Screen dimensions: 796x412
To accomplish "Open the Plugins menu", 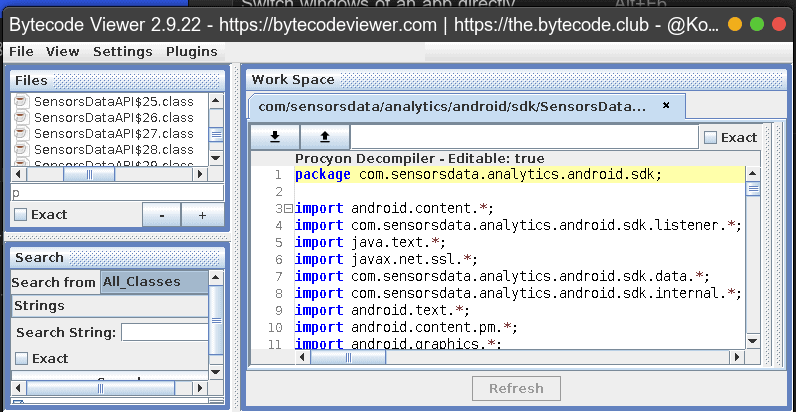I will 192,52.
